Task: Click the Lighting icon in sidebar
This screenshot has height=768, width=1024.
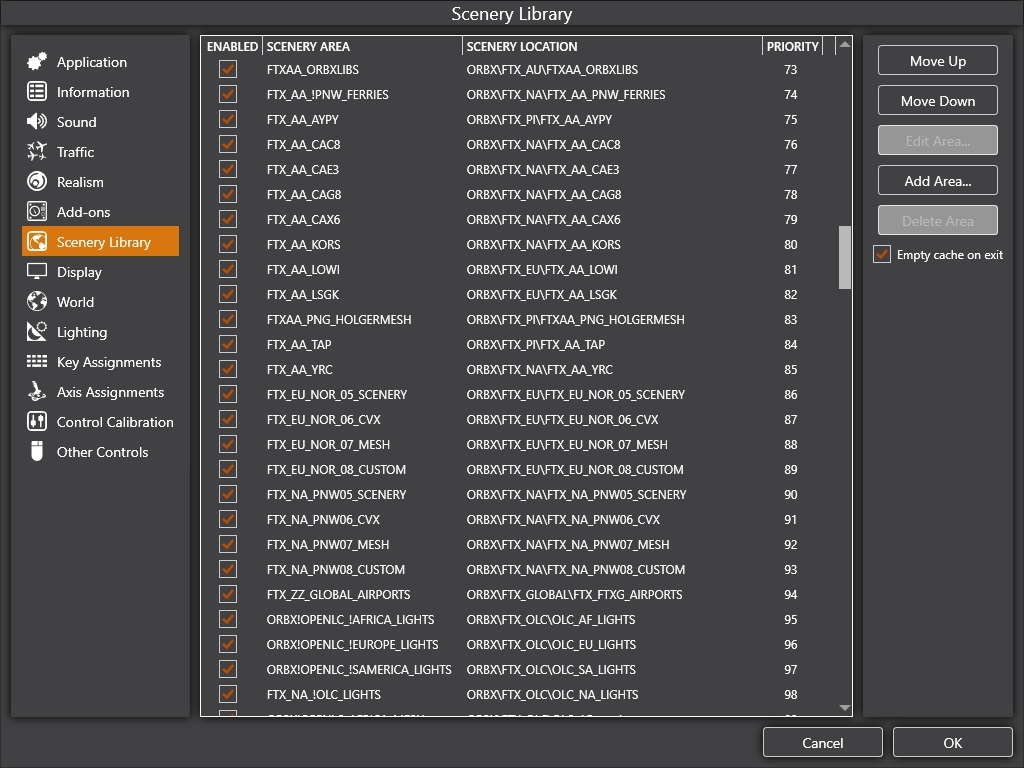Action: (x=37, y=332)
